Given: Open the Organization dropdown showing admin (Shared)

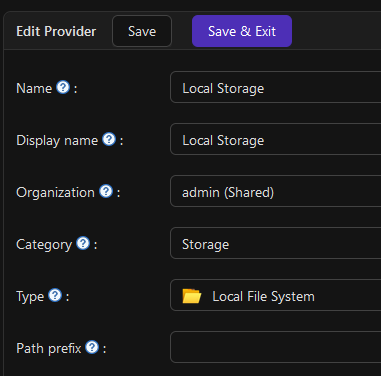Looking at the screenshot, I should click(x=276, y=191).
